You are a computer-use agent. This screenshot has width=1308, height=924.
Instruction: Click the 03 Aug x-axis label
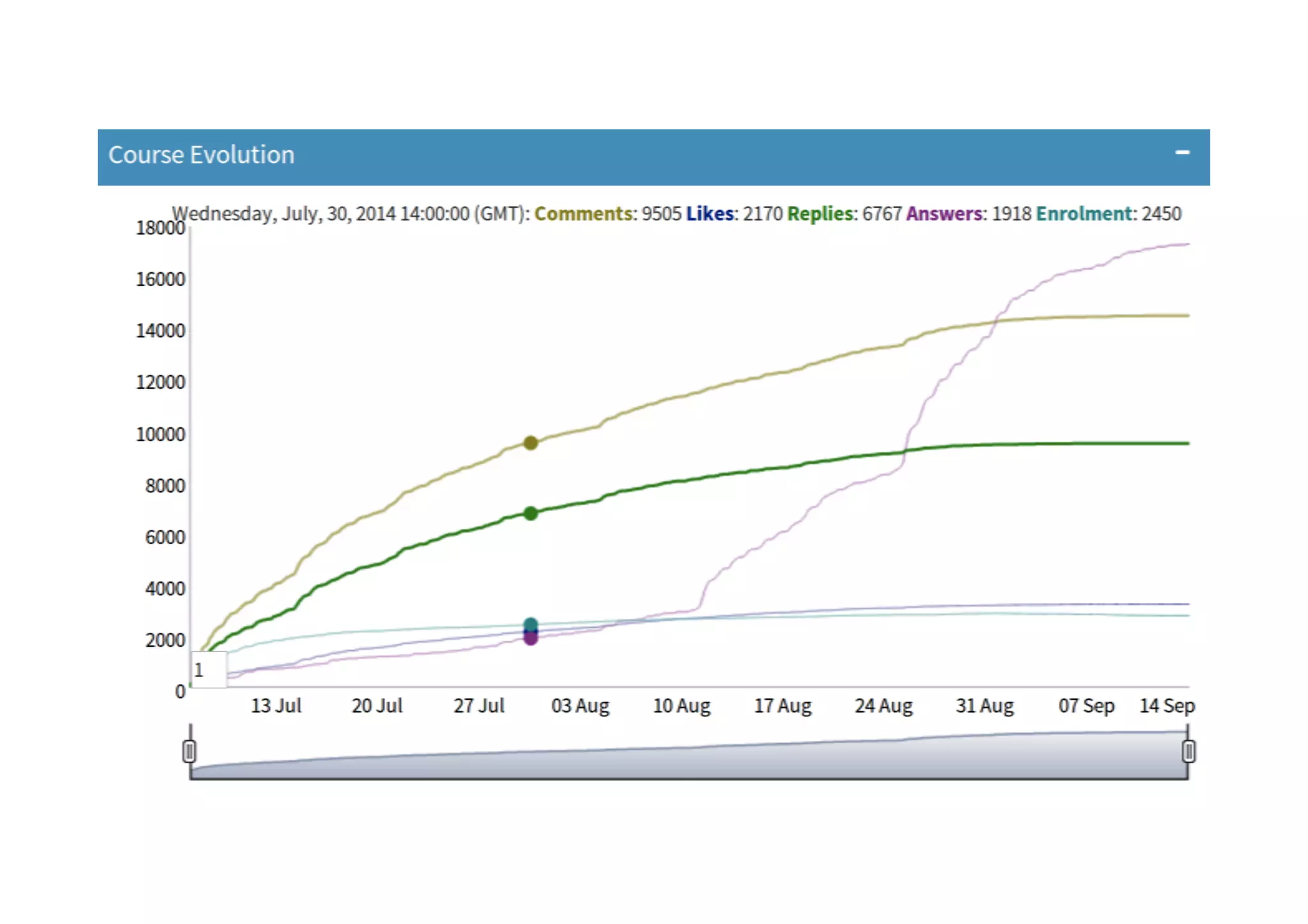[x=580, y=706]
